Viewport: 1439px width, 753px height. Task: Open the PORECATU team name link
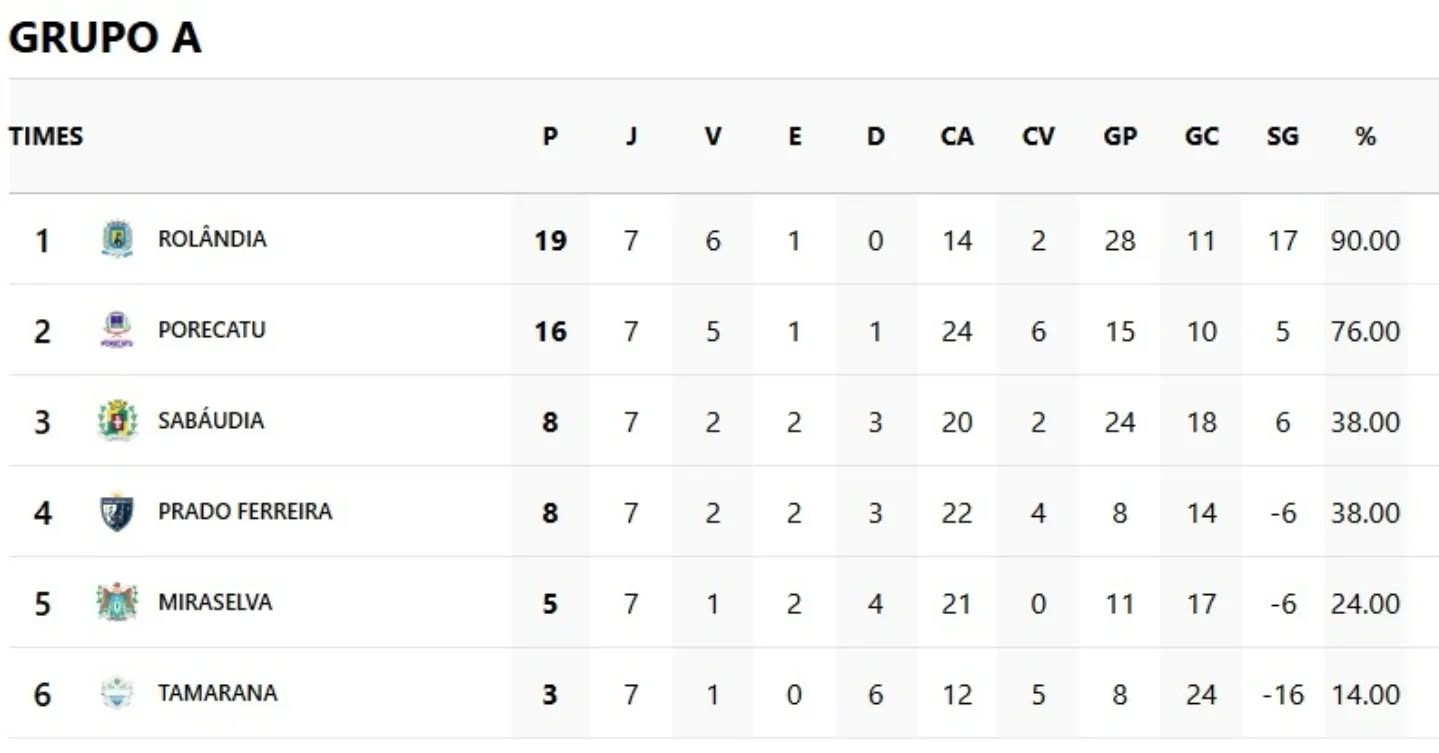click(x=212, y=330)
